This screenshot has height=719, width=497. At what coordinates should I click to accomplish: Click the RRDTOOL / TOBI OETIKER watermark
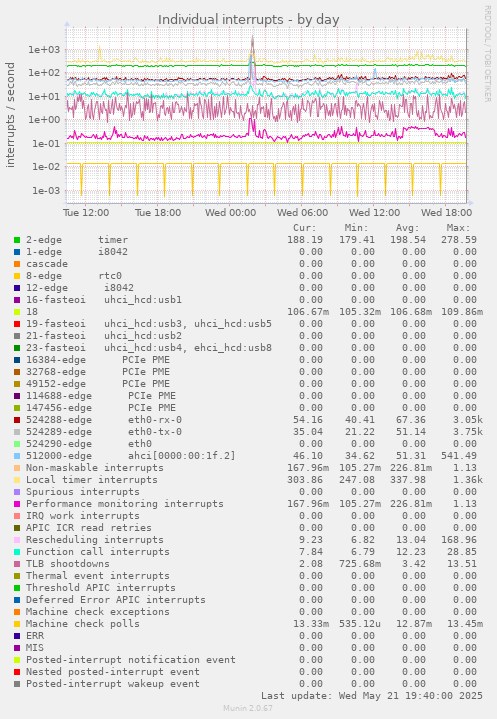click(487, 54)
